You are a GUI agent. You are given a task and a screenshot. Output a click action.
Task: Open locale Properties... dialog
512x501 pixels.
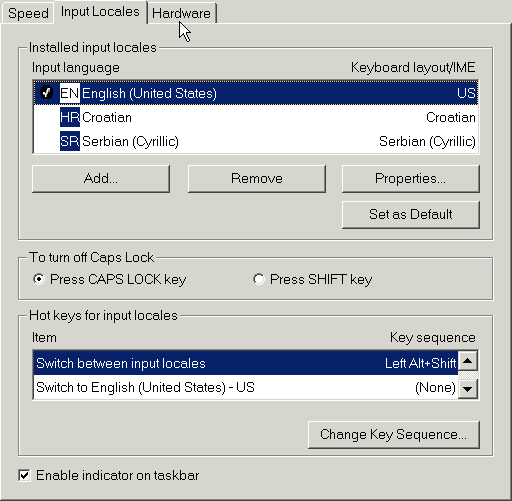coord(411,178)
